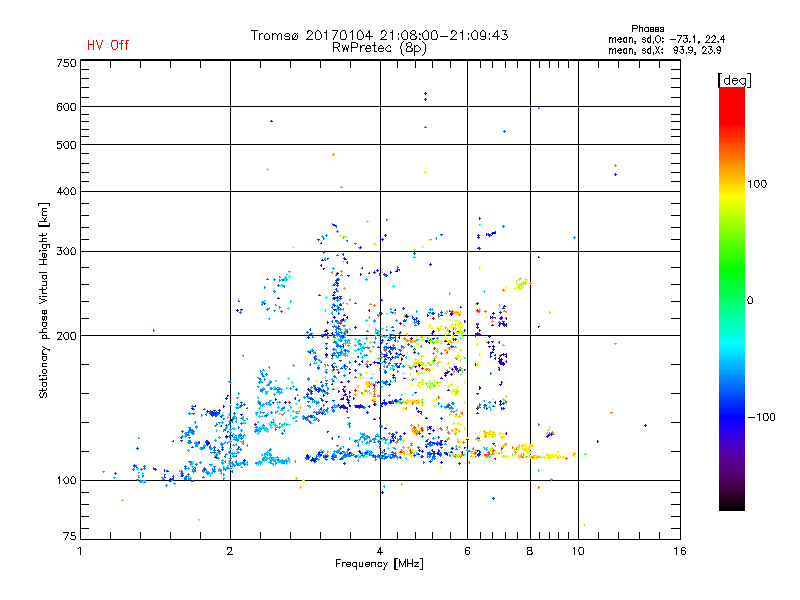Click the colorbar label '-100'
Viewport: 800px width, 600px height.
click(x=761, y=417)
